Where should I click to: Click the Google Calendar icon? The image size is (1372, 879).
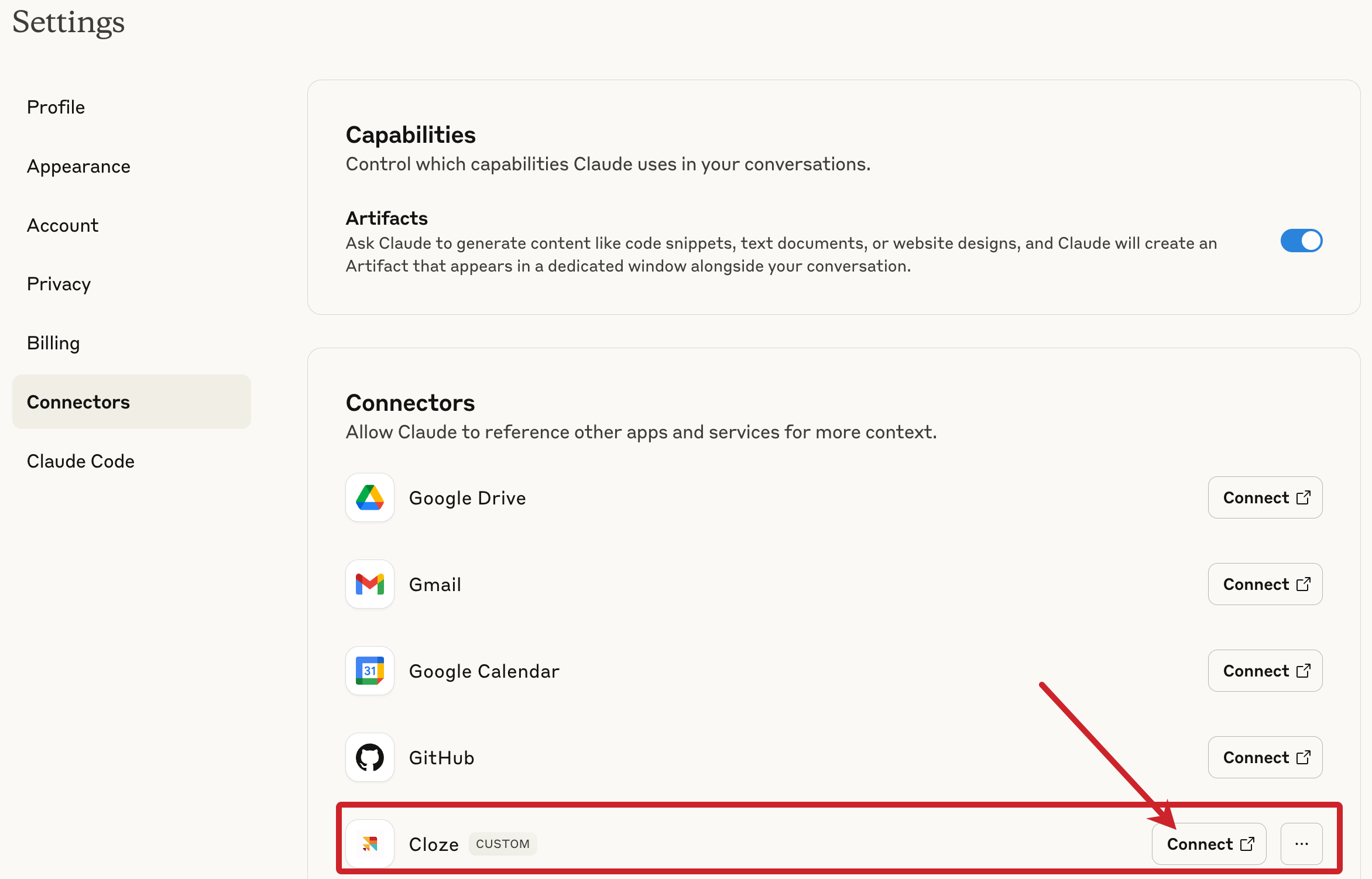(370, 671)
